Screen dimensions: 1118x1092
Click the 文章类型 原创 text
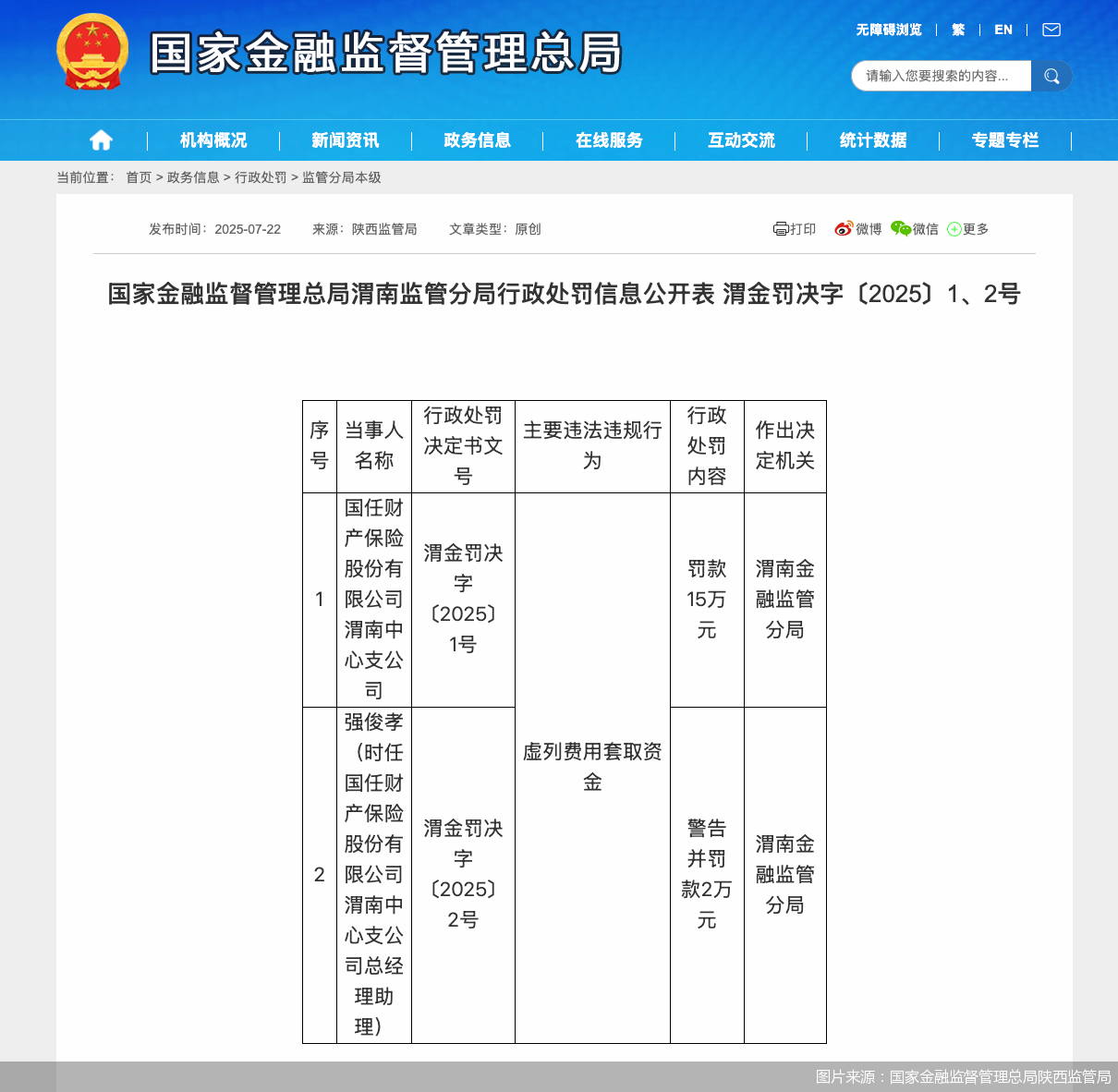[495, 229]
